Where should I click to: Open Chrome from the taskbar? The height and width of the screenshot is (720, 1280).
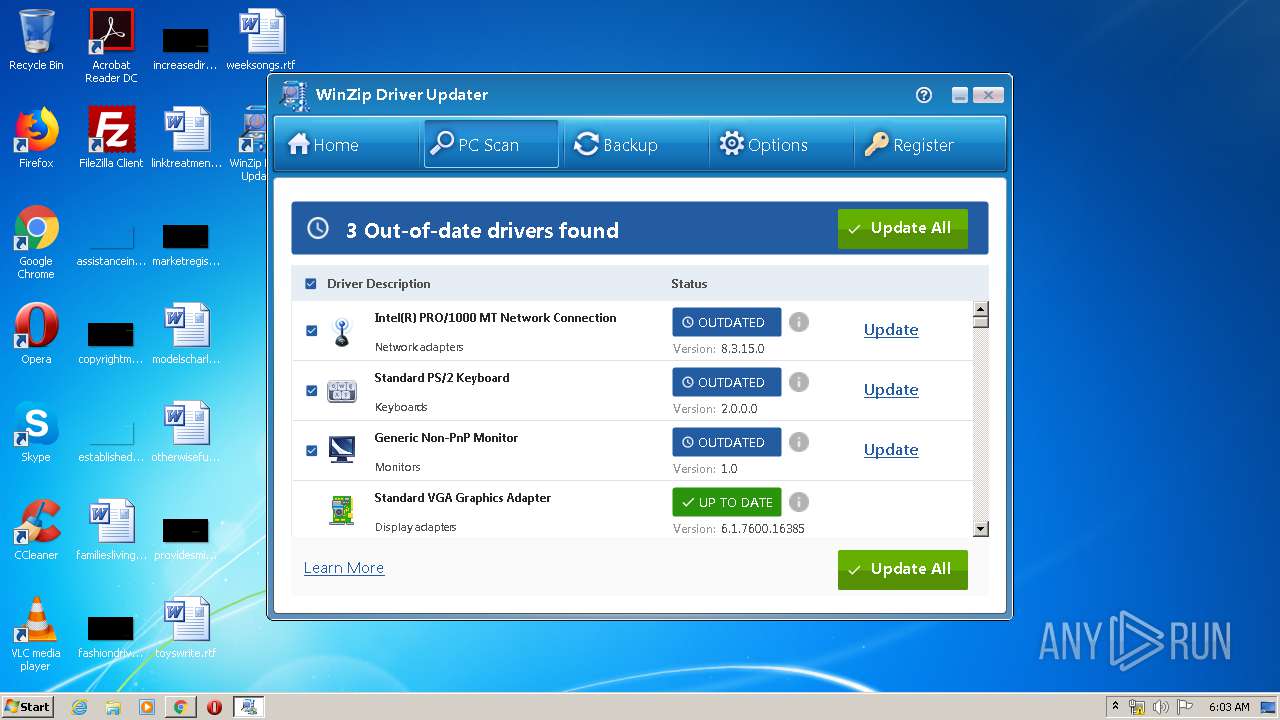(x=180, y=707)
